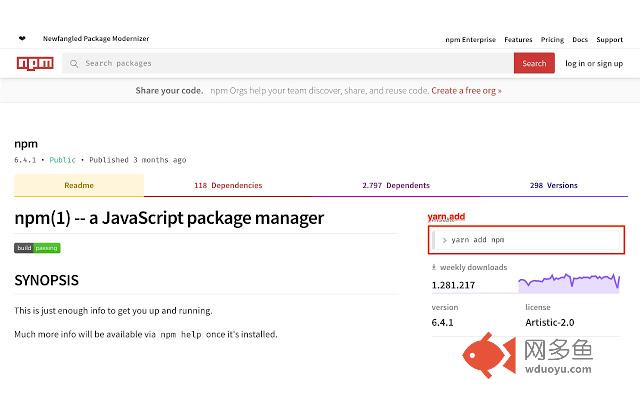Image resolution: width=640 pixels, height=400 pixels.
Task: Click the npm help inline code
Action: 181,334
